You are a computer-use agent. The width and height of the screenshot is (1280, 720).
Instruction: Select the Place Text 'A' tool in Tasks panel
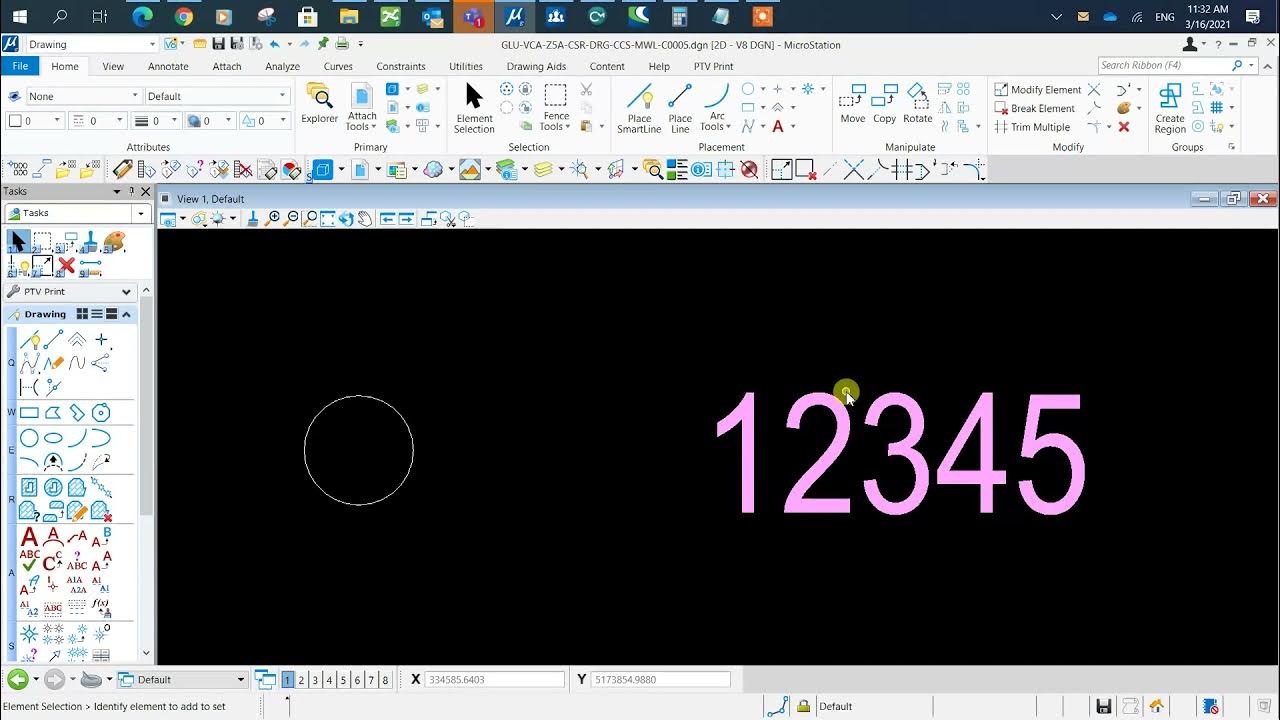click(29, 538)
